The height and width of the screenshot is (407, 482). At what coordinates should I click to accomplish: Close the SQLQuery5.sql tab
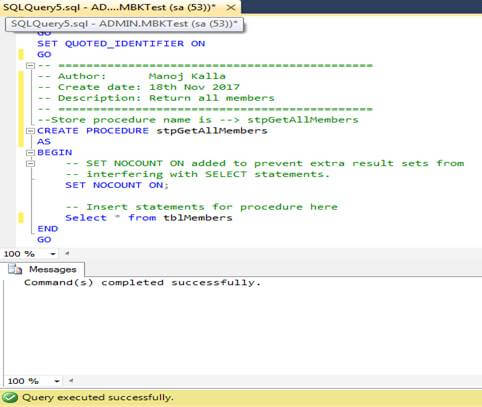pos(231,7)
